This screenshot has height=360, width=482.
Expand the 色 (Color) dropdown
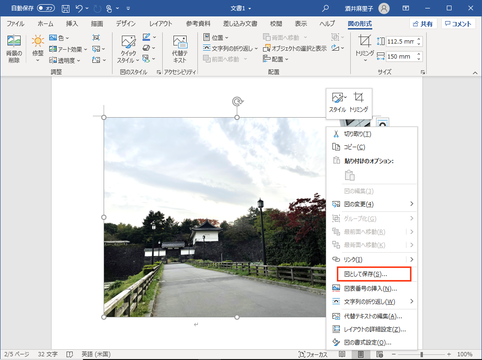coord(59,38)
